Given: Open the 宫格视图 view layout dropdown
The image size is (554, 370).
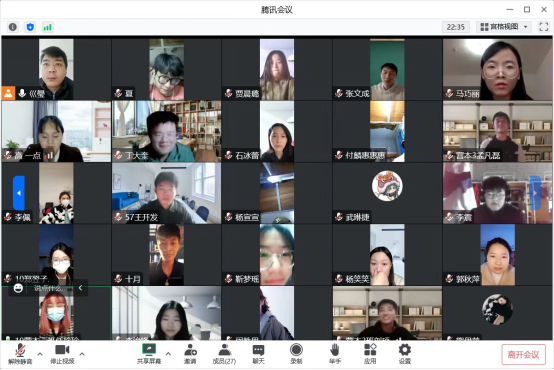Looking at the screenshot, I should pyautogui.click(x=504, y=27).
